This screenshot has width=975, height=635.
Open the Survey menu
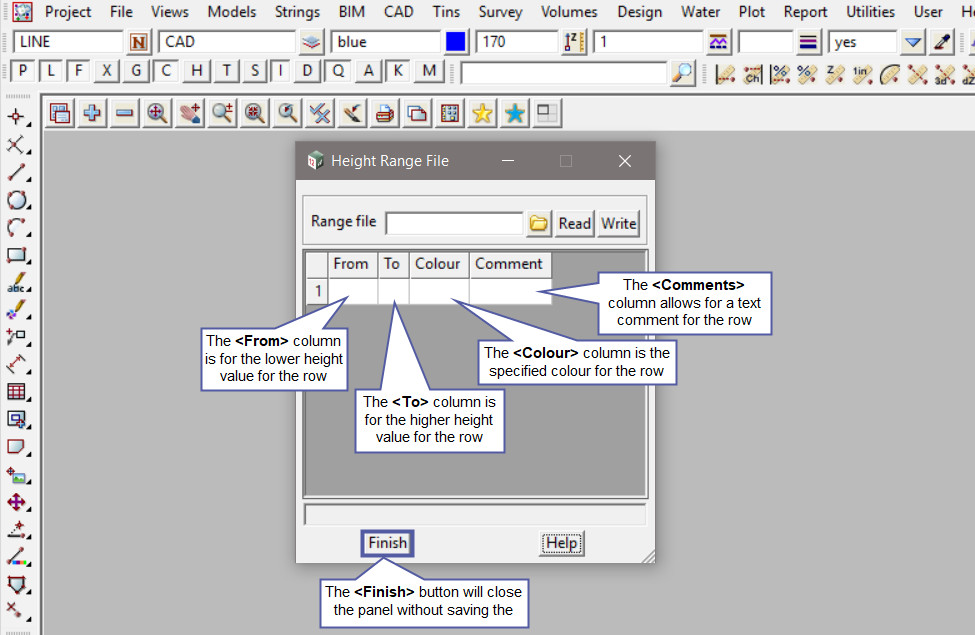tap(500, 12)
